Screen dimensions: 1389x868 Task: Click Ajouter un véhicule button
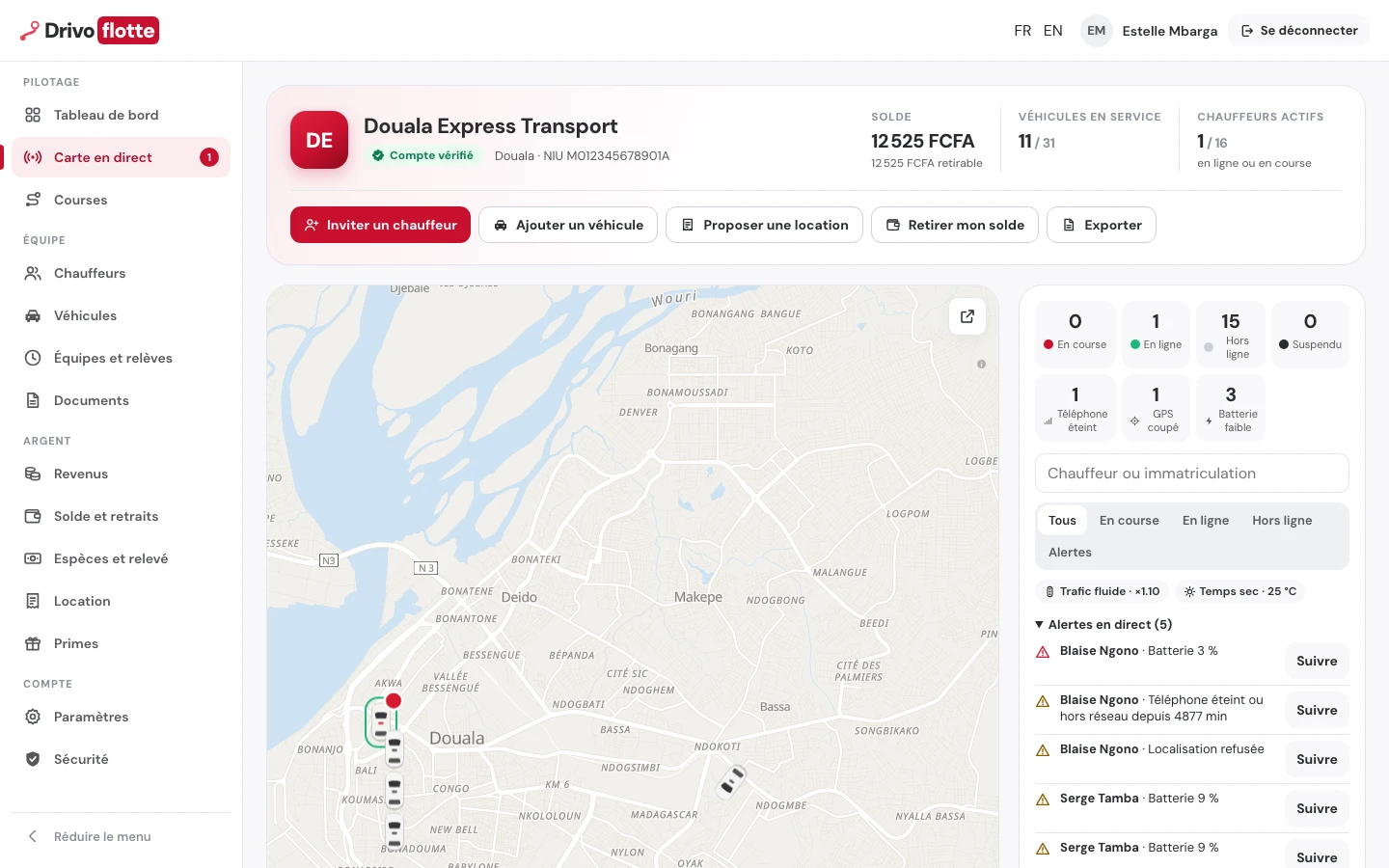coord(568,225)
